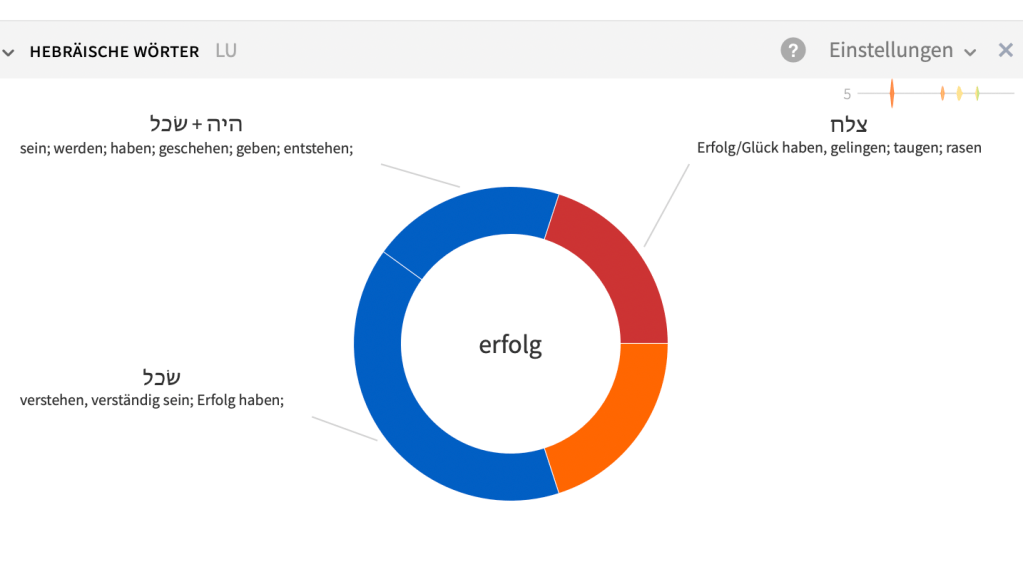Collapse the Hebräische Wörter section chevron
The image size is (1023, 562).
[9, 51]
